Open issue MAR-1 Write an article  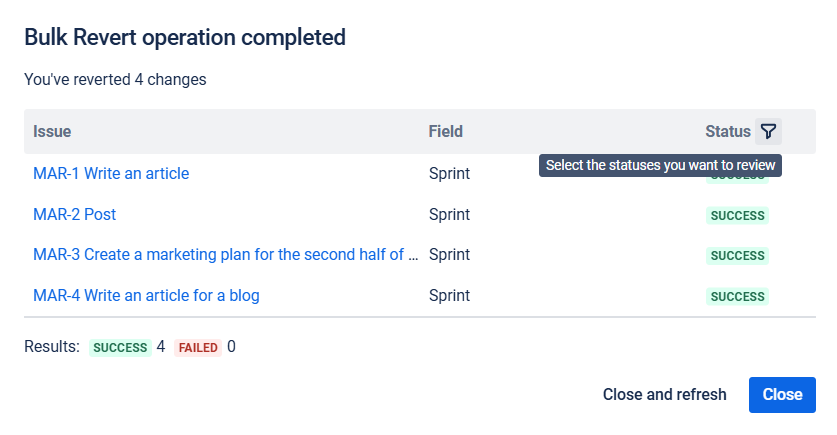click(111, 173)
